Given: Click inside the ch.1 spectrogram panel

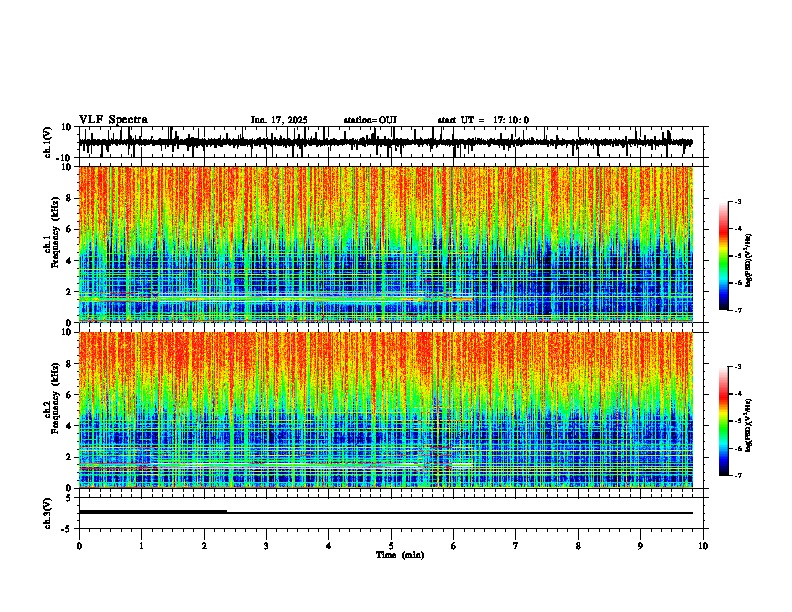Looking at the screenshot, I should (385, 244).
